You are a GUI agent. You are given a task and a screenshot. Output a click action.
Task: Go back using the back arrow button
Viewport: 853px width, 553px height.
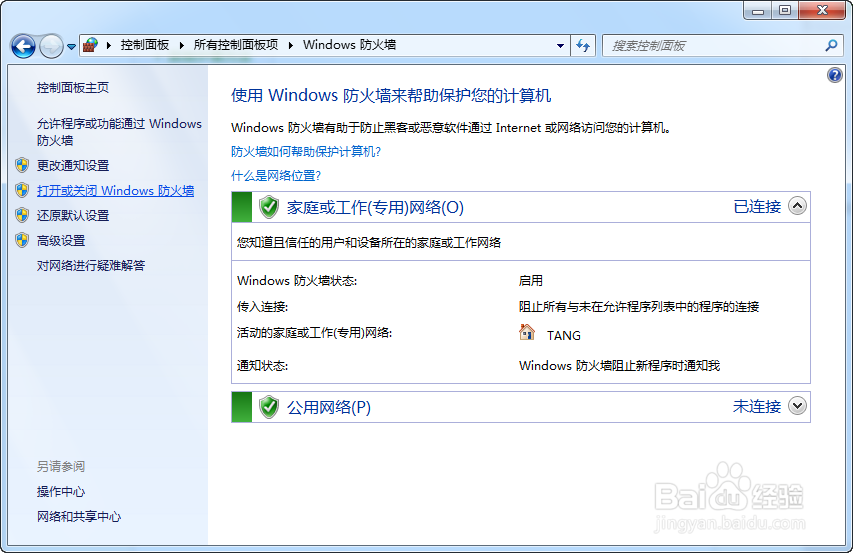pos(23,46)
